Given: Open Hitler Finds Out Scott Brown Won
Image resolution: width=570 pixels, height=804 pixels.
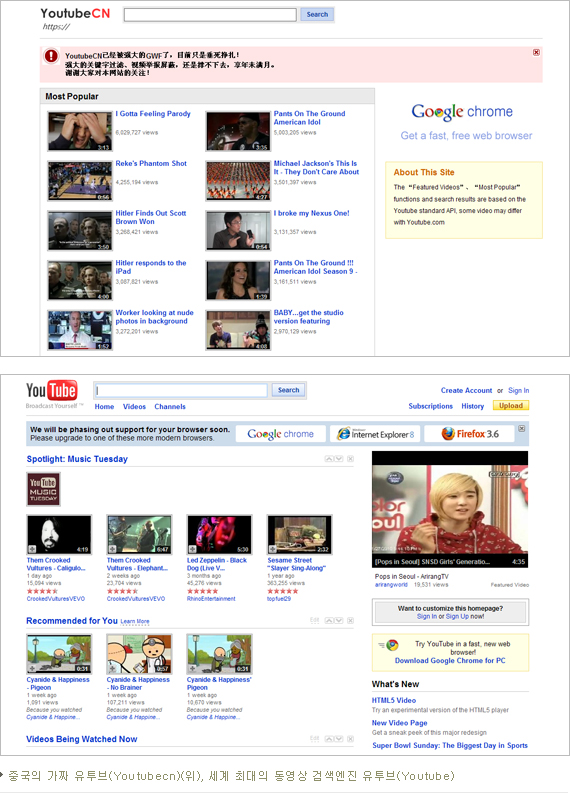Looking at the screenshot, I should coord(151,217).
